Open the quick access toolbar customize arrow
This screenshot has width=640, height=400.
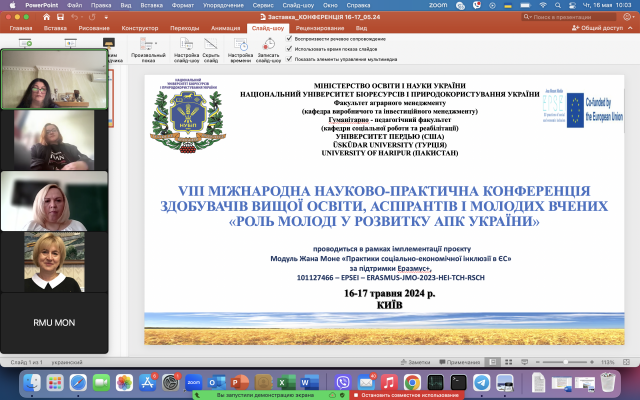point(106,17)
